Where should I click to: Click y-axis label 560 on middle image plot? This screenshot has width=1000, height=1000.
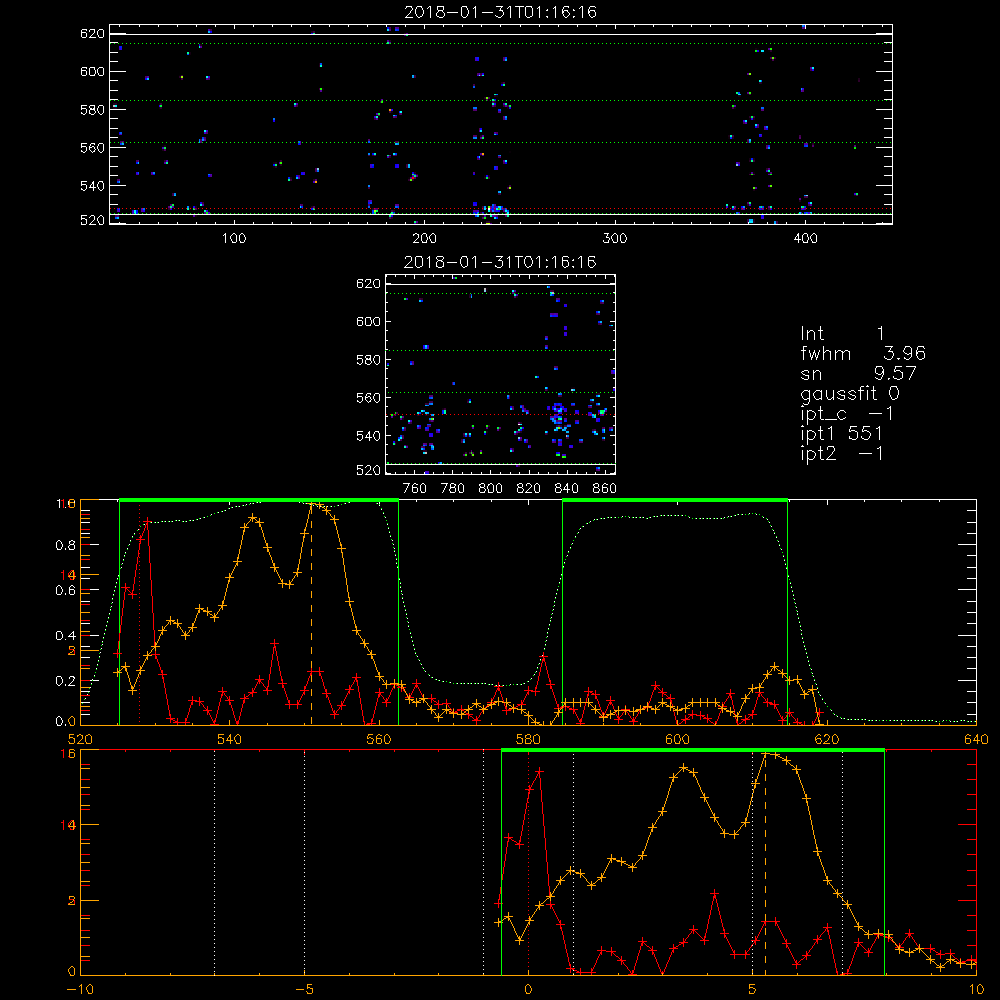369,398
